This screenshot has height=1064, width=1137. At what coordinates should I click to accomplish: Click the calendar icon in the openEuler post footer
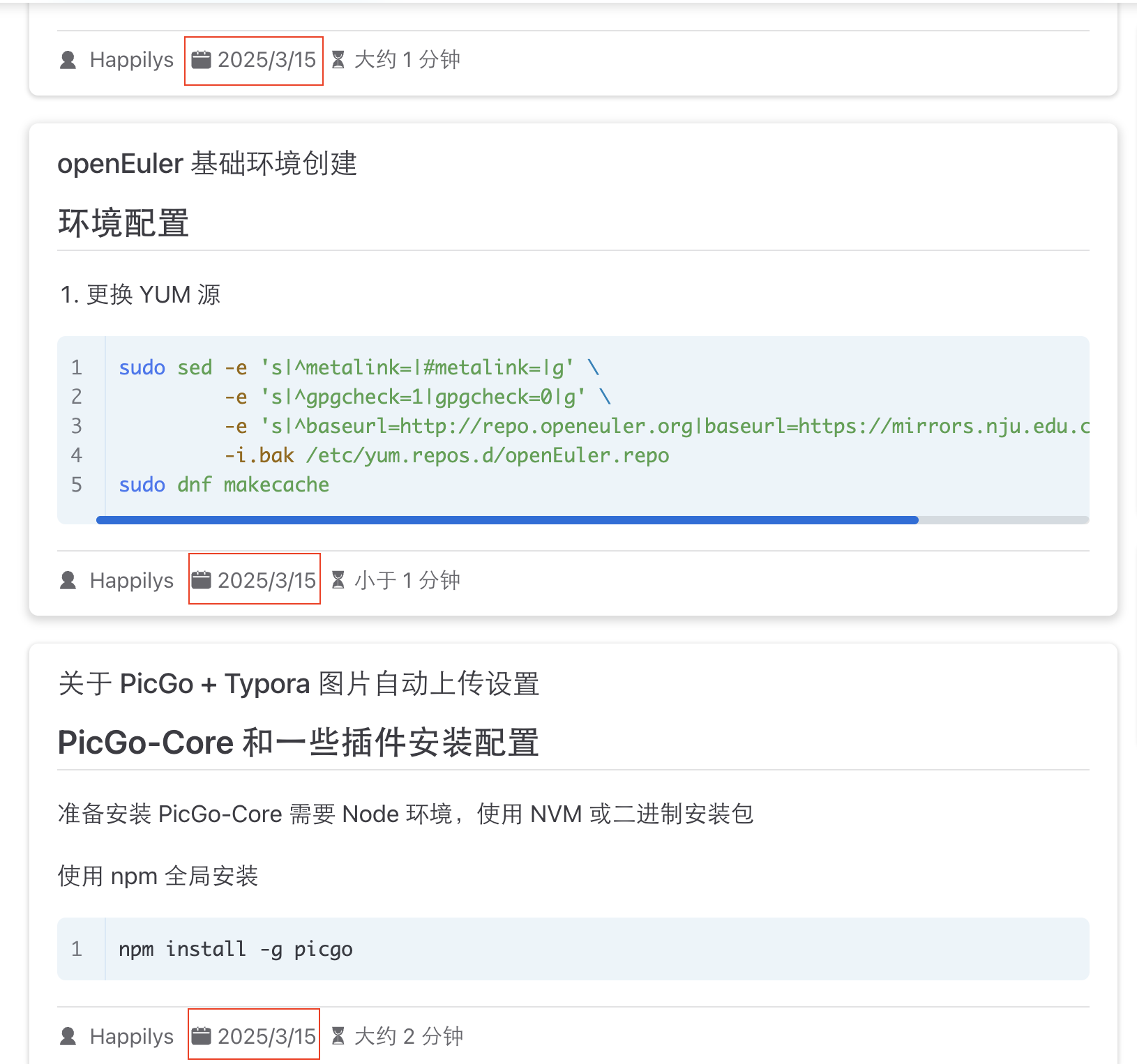tap(202, 579)
